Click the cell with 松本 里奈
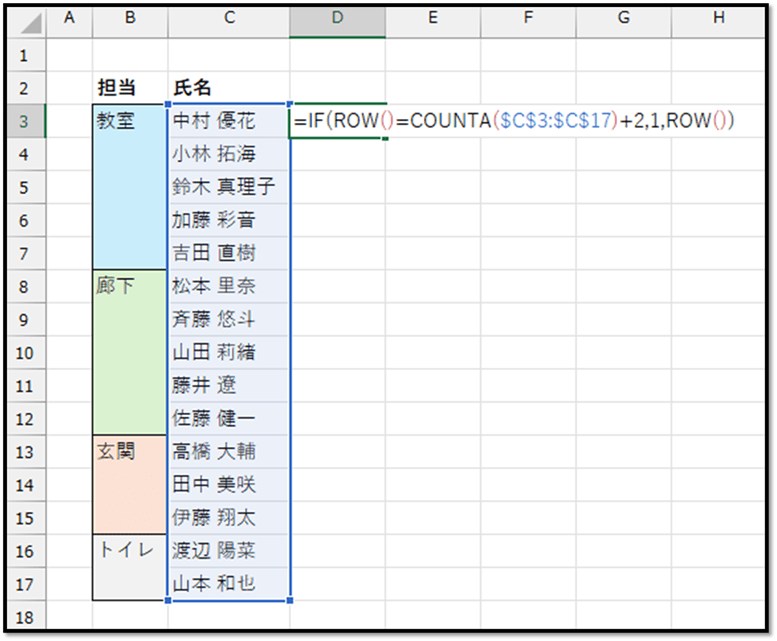Screen dimensions: 777x641 point(229,286)
